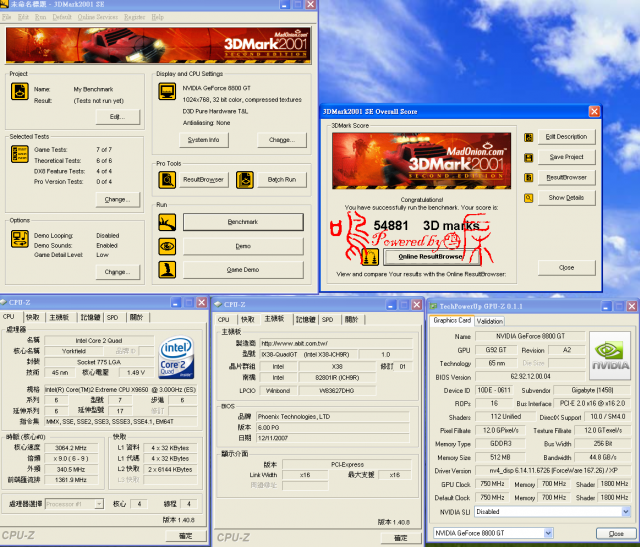Click the OK button in middle CPU-Z window
The height and width of the screenshot is (547, 640).
click(400, 538)
